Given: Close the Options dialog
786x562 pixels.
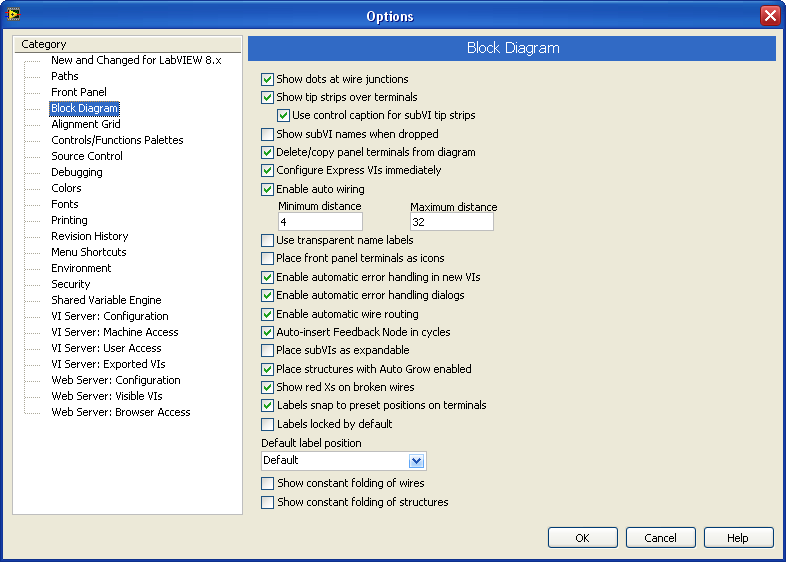Looking at the screenshot, I should (770, 16).
